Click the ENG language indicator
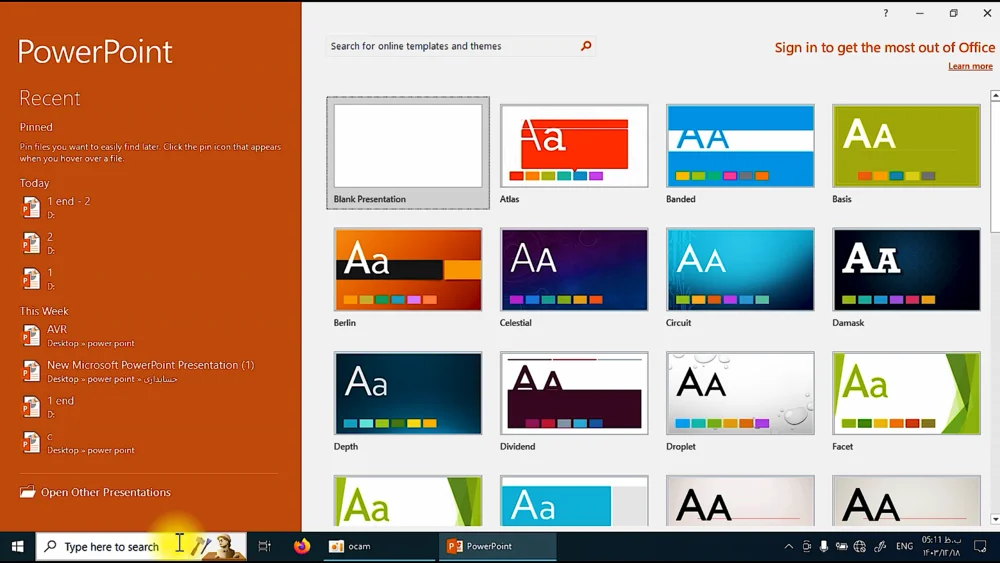Screen dimensions: 1000x563 tap(904, 546)
